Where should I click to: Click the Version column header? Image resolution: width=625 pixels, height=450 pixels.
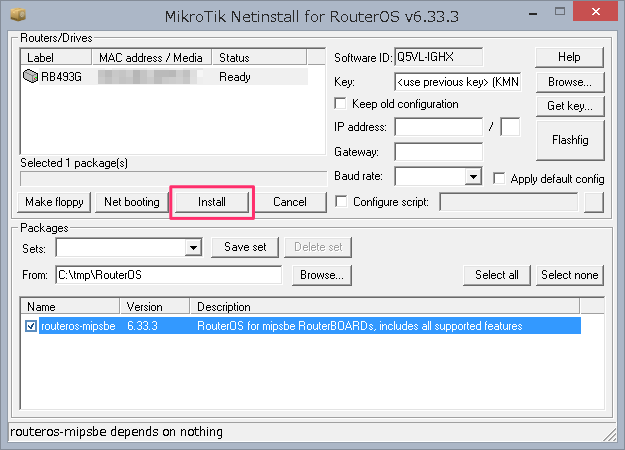(x=155, y=307)
